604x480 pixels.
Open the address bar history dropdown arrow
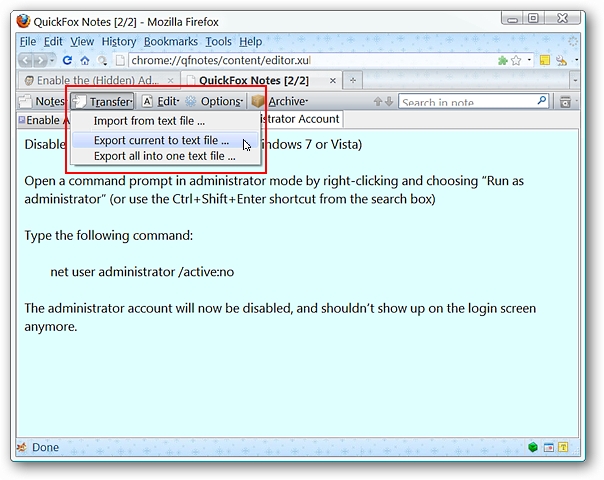click(529, 60)
